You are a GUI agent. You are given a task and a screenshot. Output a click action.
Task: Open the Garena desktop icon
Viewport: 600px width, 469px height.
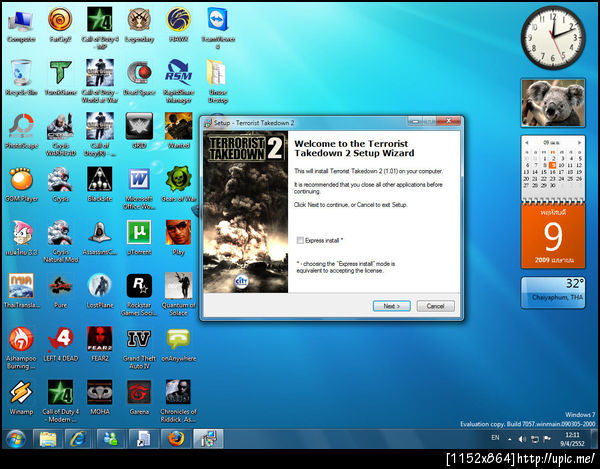139,398
